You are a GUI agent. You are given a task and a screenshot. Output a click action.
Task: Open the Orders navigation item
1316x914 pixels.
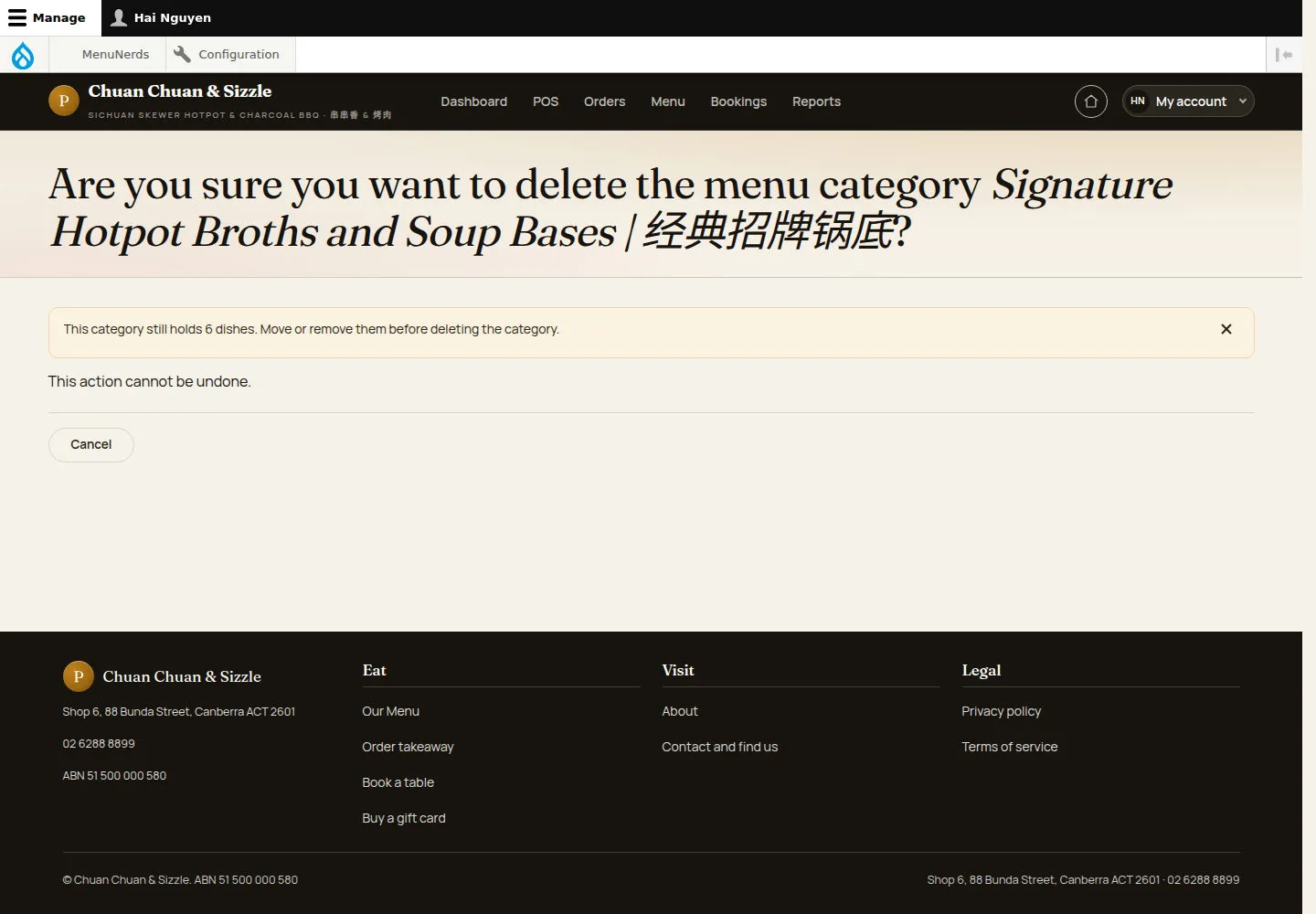pos(604,101)
